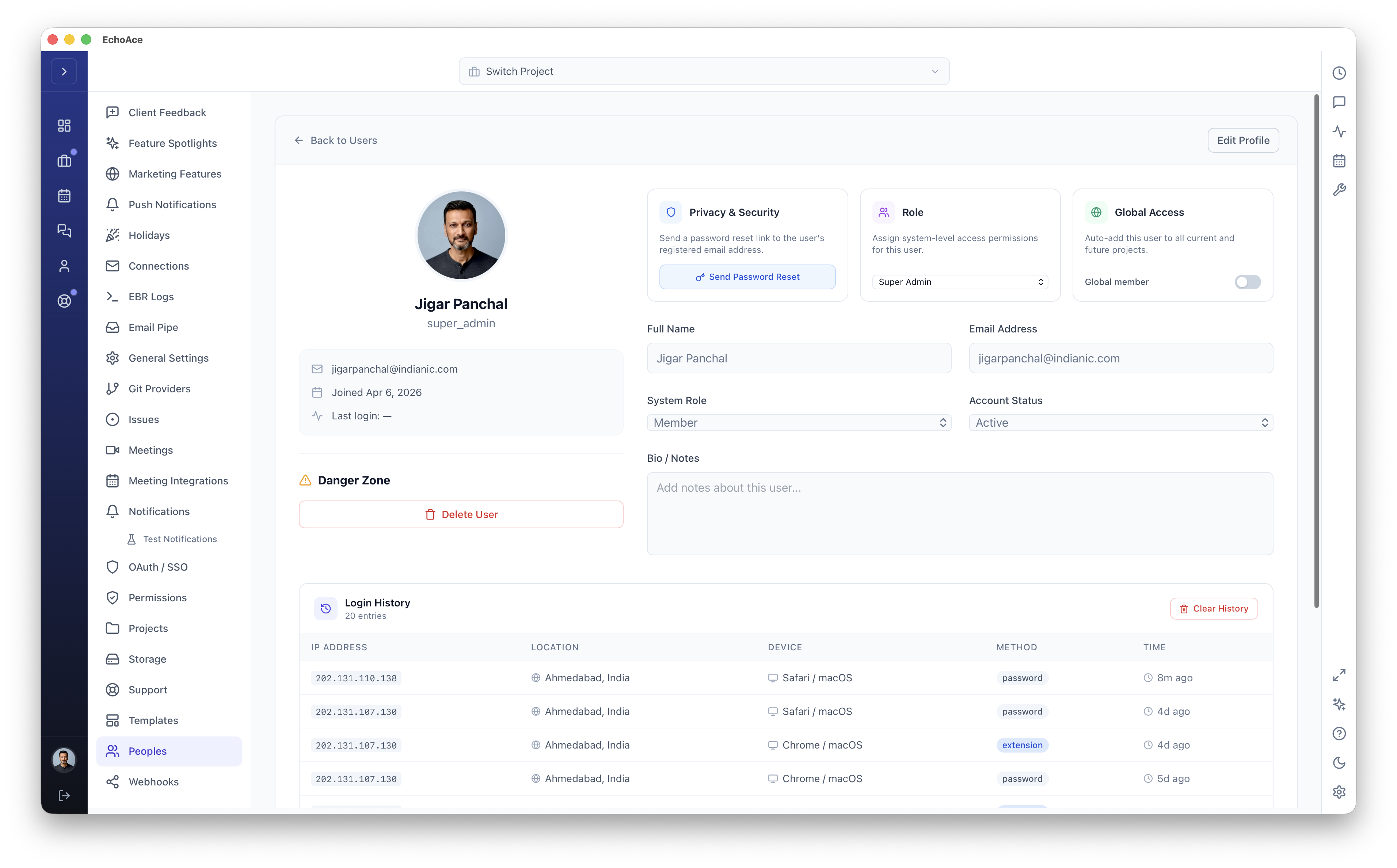Click the extension method badge
Viewport: 1397px width, 868px height.
pyautogui.click(x=1022, y=745)
